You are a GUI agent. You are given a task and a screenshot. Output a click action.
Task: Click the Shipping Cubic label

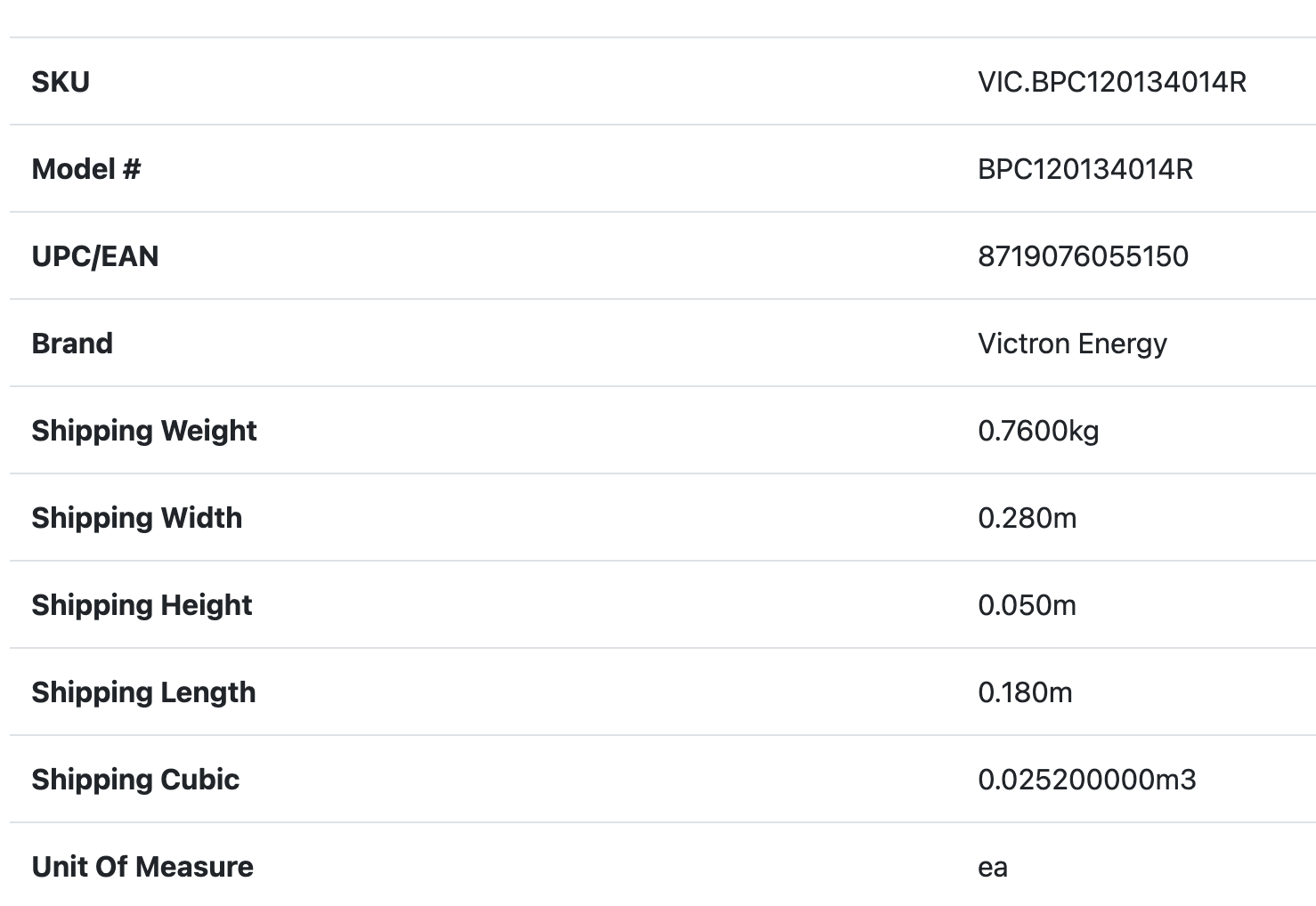pyautogui.click(x=135, y=780)
